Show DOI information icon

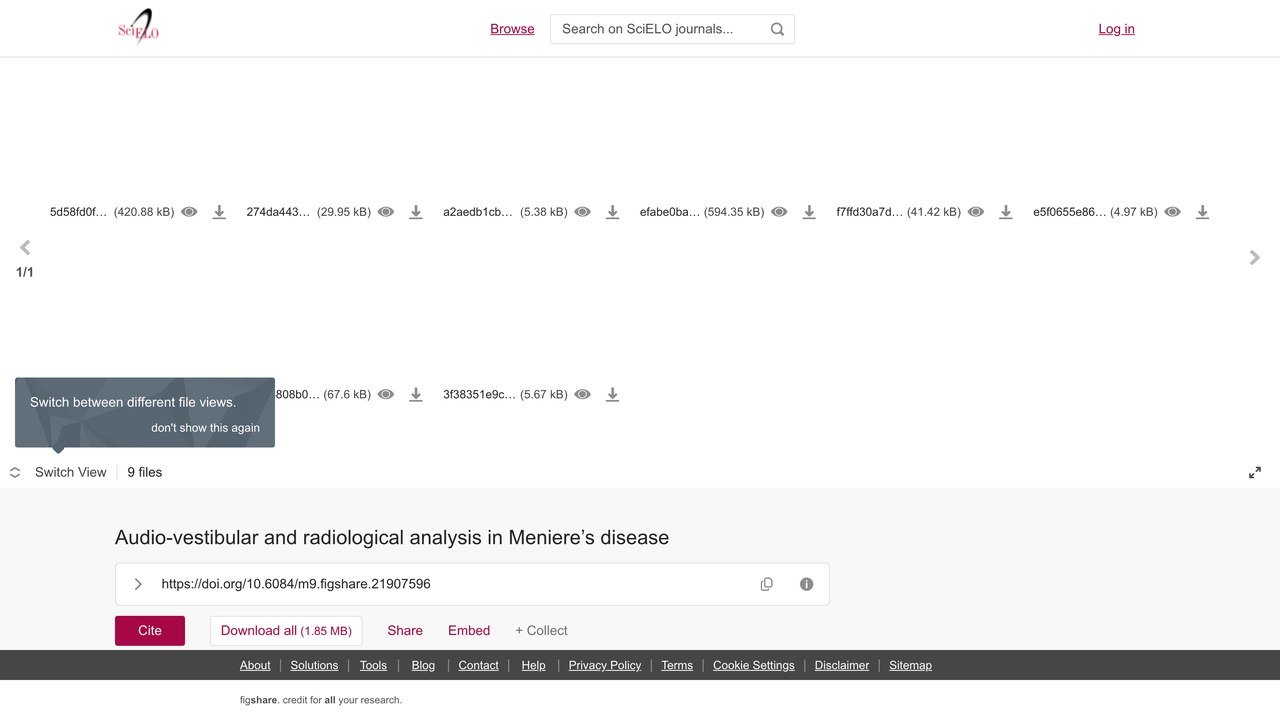point(807,584)
